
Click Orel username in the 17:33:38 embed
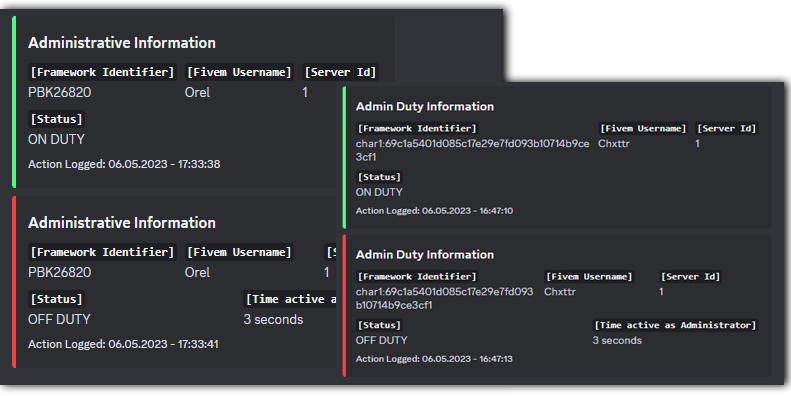click(197, 92)
